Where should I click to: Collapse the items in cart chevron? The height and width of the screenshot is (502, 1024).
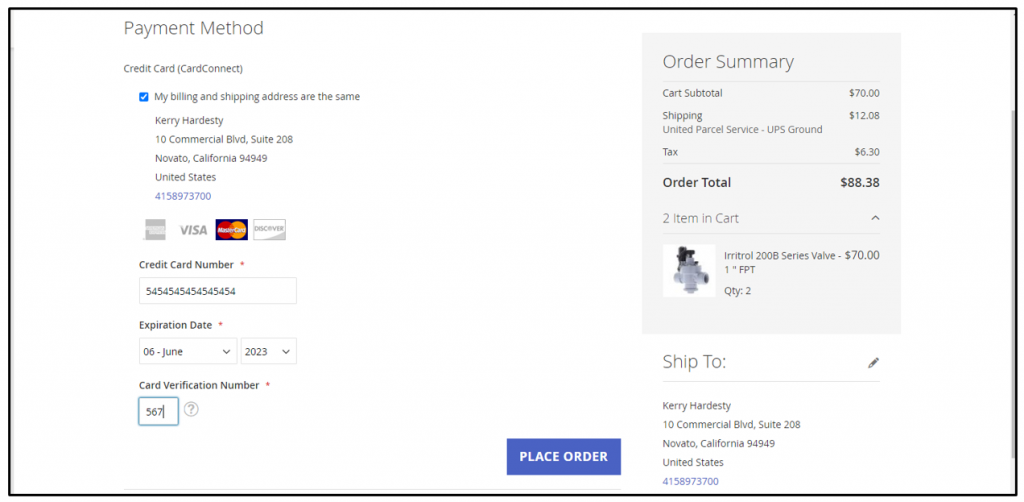tap(875, 218)
